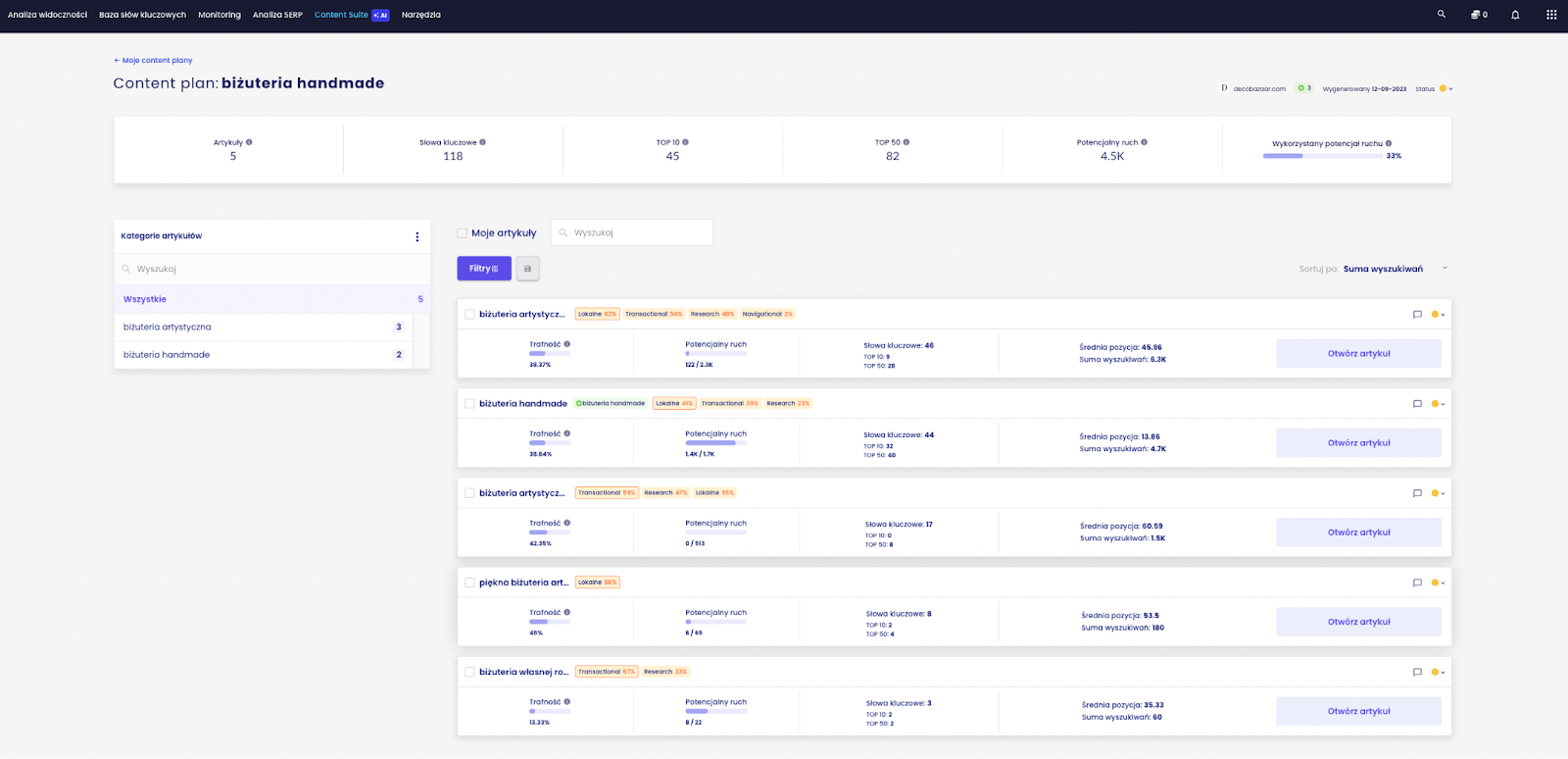
Task: Click Trafność 38.37% progress bar
Action: coord(550,354)
